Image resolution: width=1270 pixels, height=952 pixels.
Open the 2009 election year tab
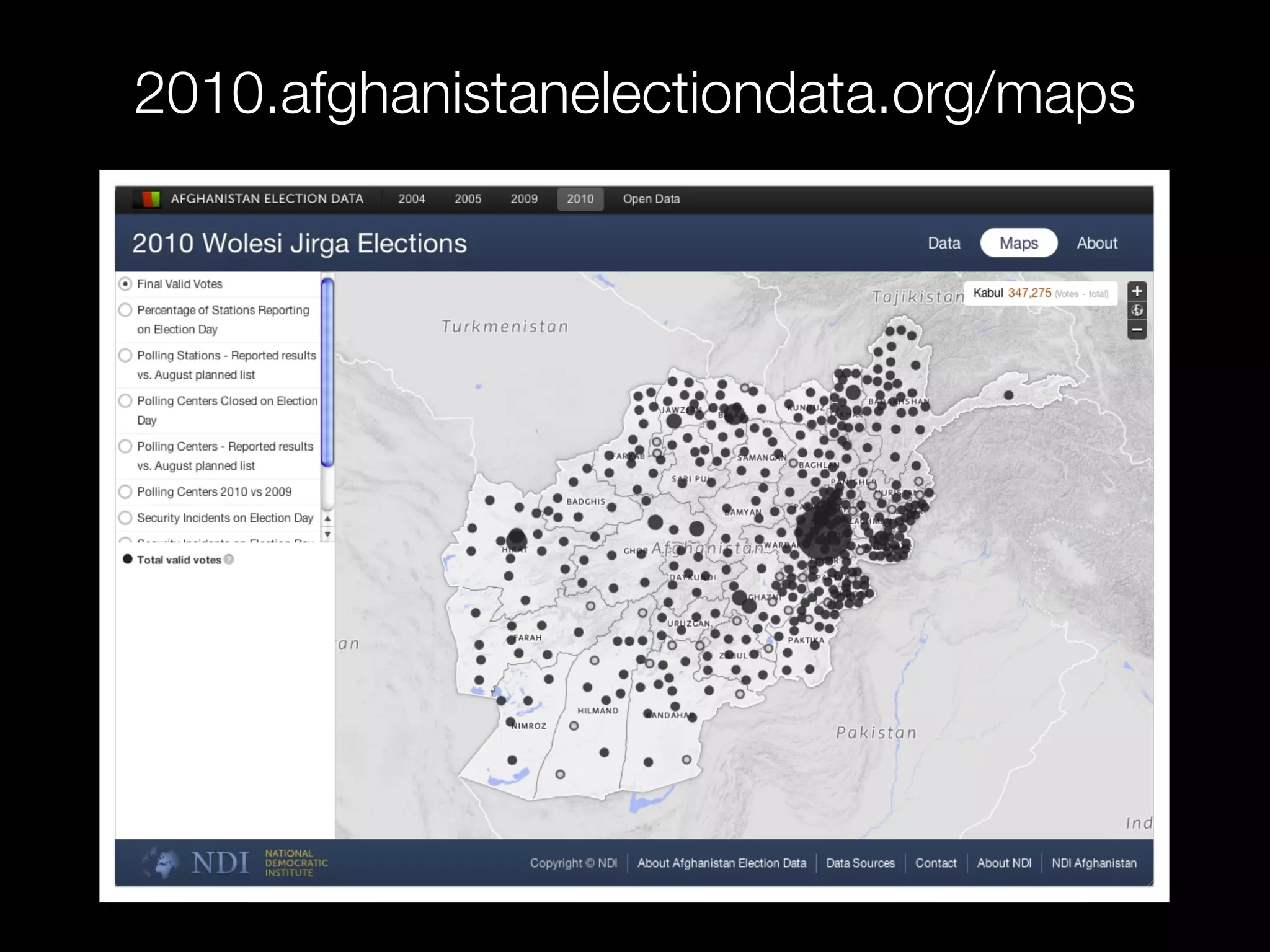524,199
